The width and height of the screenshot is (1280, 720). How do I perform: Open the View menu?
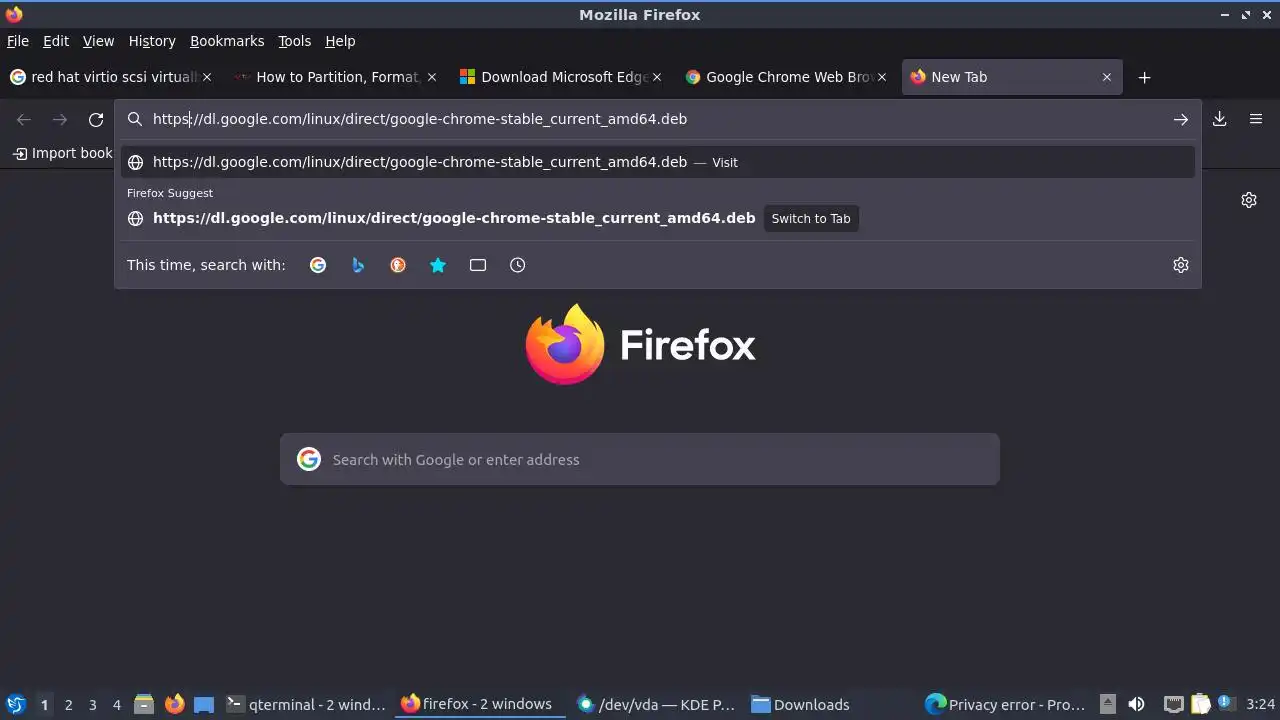(x=98, y=41)
